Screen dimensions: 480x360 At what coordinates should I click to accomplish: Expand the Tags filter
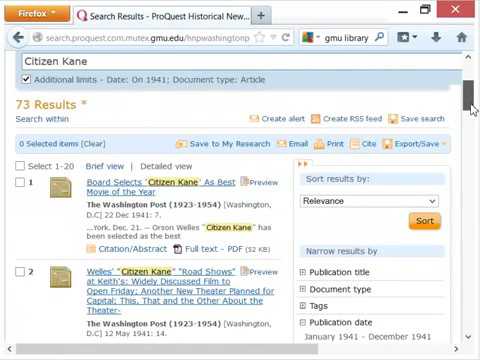click(x=302, y=306)
